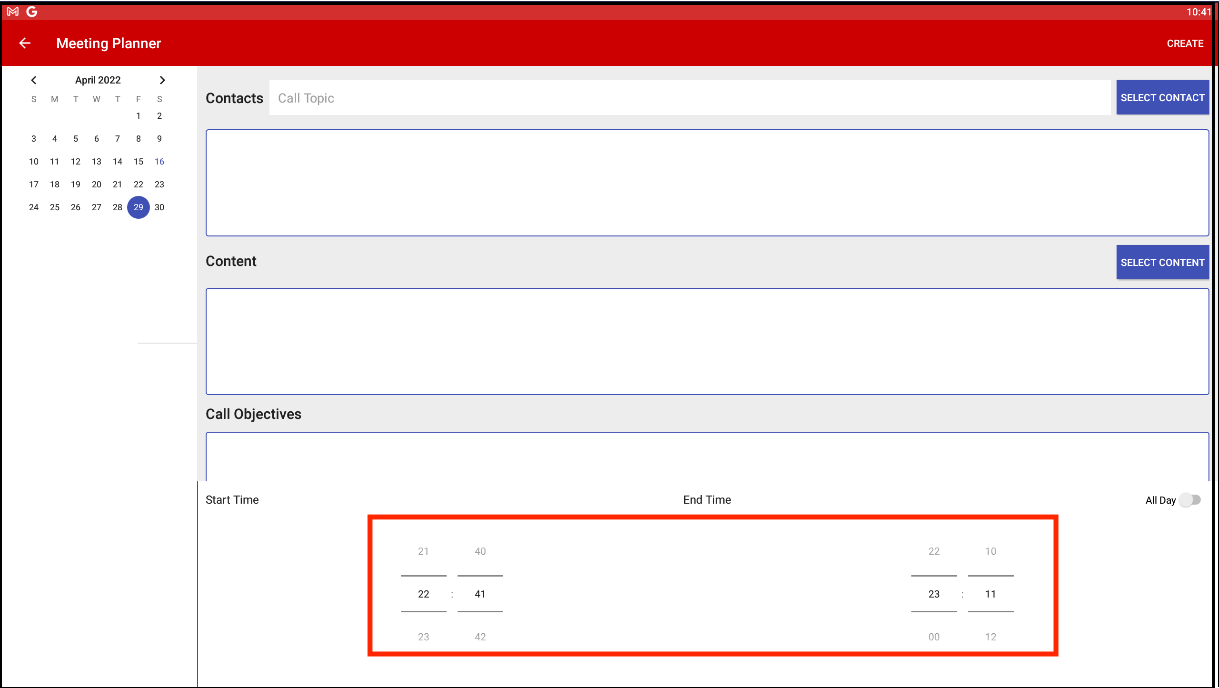The width and height of the screenshot is (1219, 688).
Task: Pick start hour 23 below the current value
Action: tap(423, 637)
